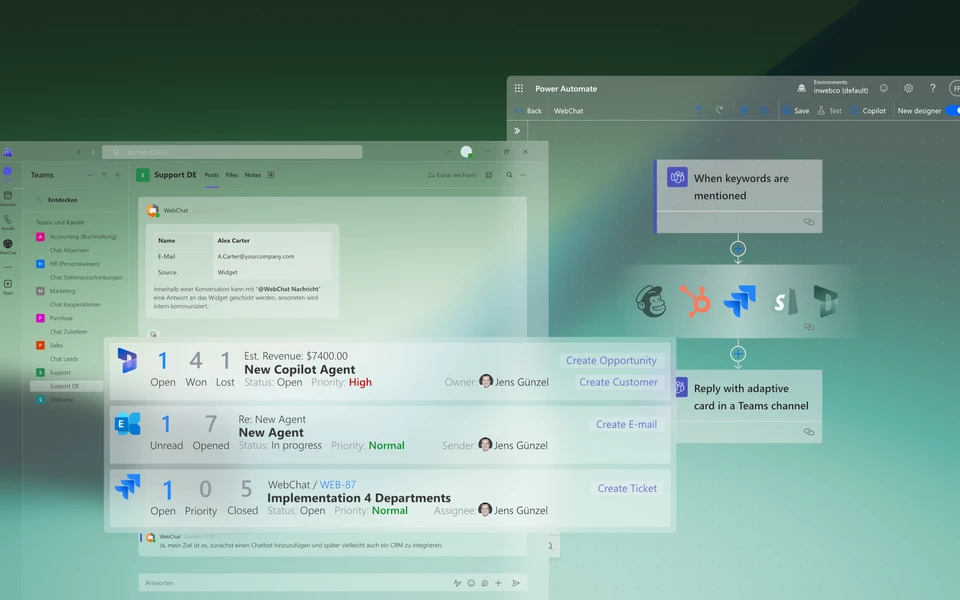
Task: Open Apps in Teams sidebar
Action: click(x=7, y=287)
